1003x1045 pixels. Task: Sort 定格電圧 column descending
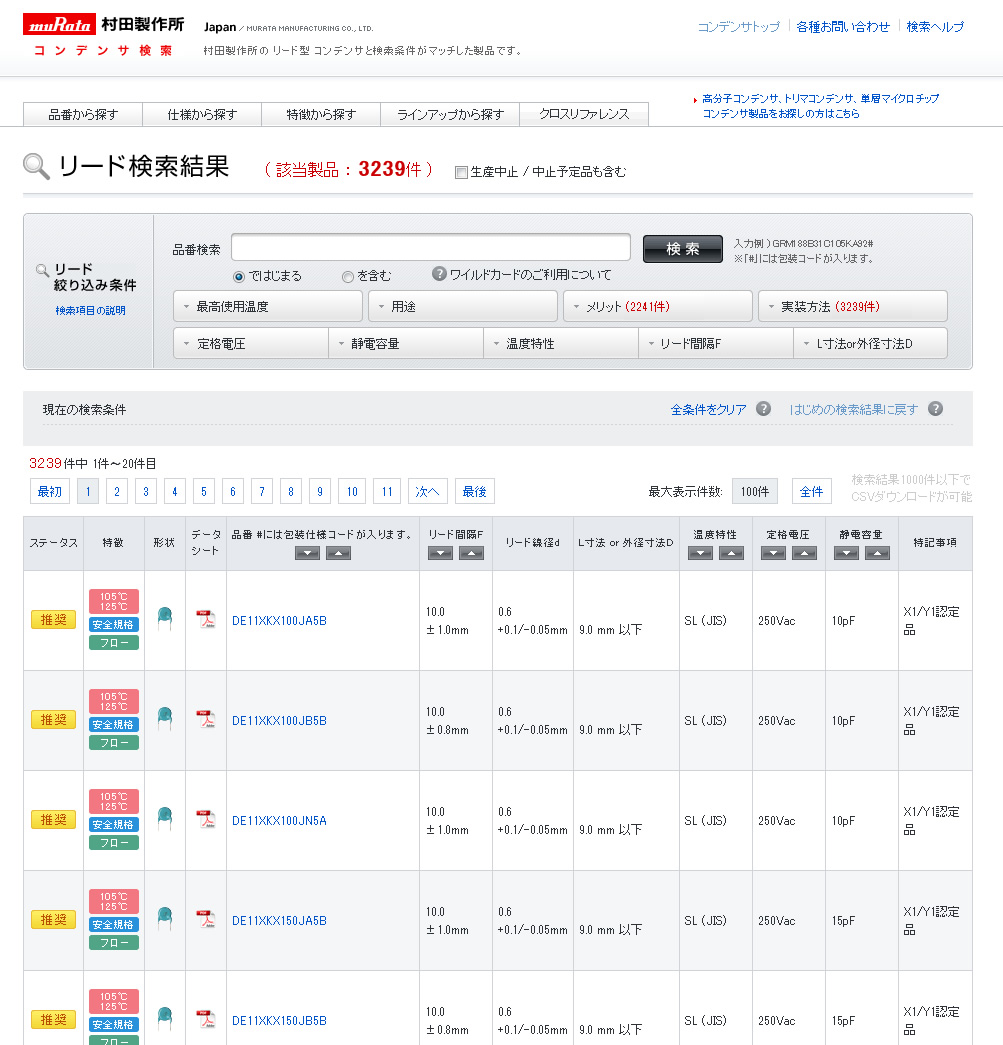point(773,553)
